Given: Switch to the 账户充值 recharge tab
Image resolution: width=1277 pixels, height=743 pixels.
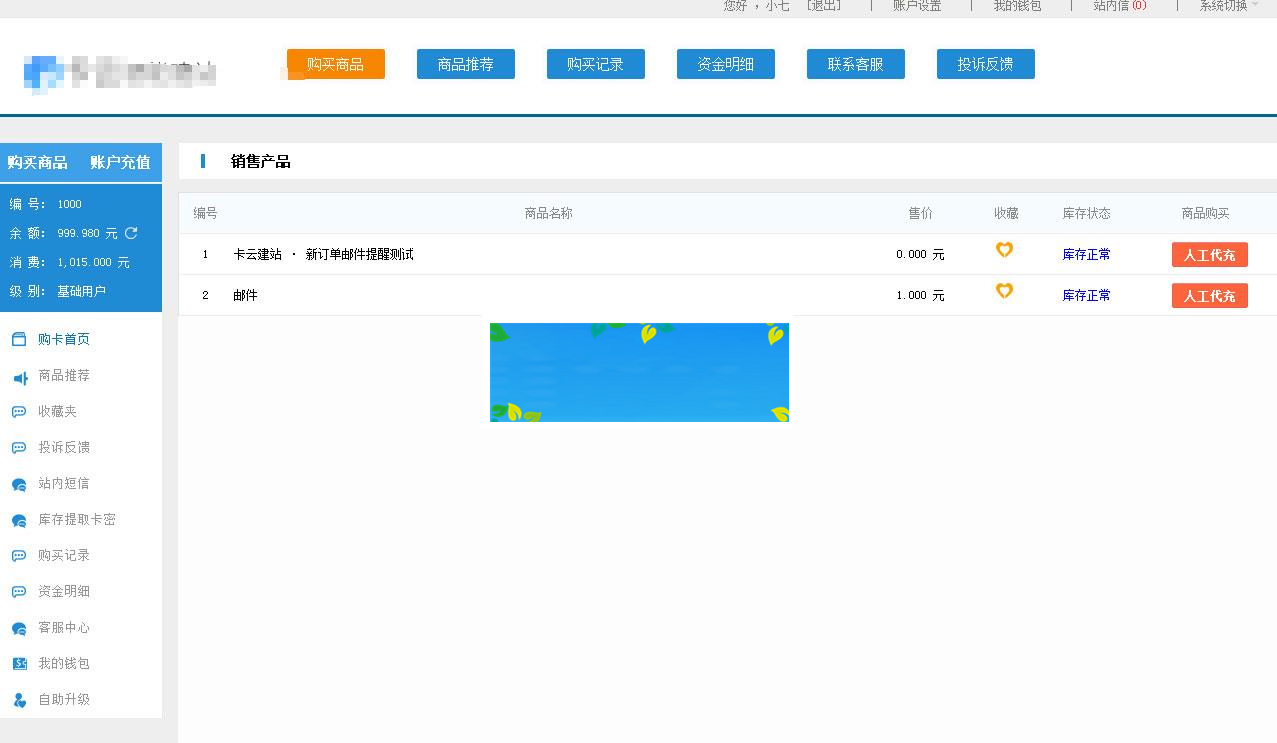Looking at the screenshot, I should coord(119,162).
